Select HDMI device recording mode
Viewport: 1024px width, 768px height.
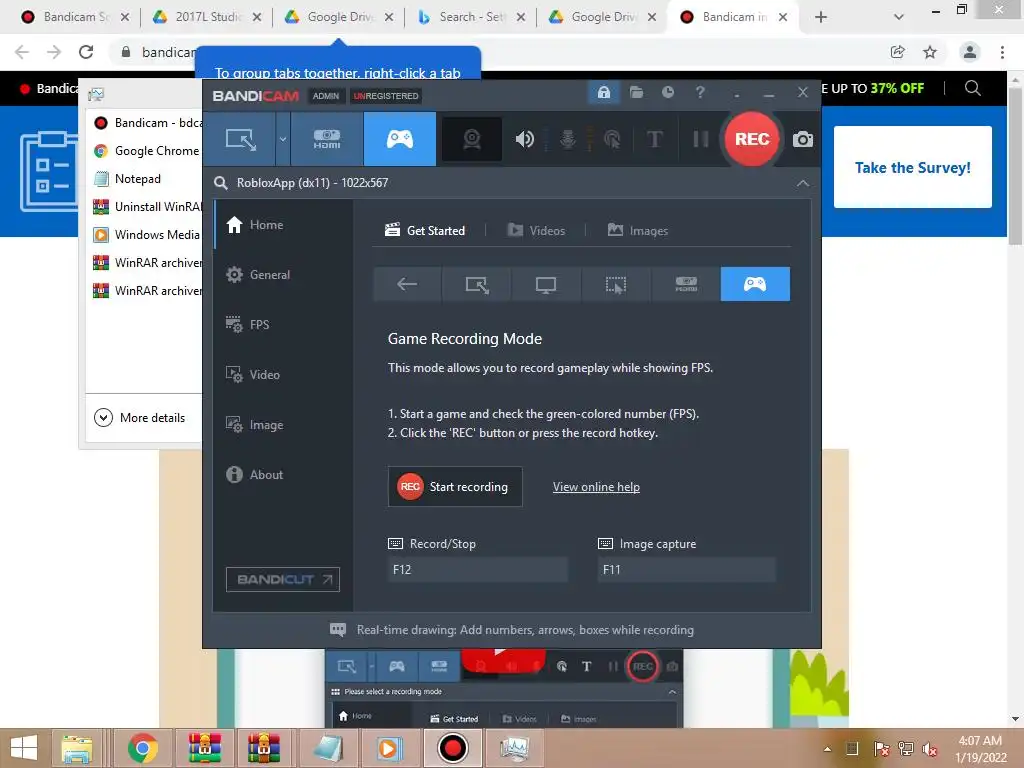[327, 139]
